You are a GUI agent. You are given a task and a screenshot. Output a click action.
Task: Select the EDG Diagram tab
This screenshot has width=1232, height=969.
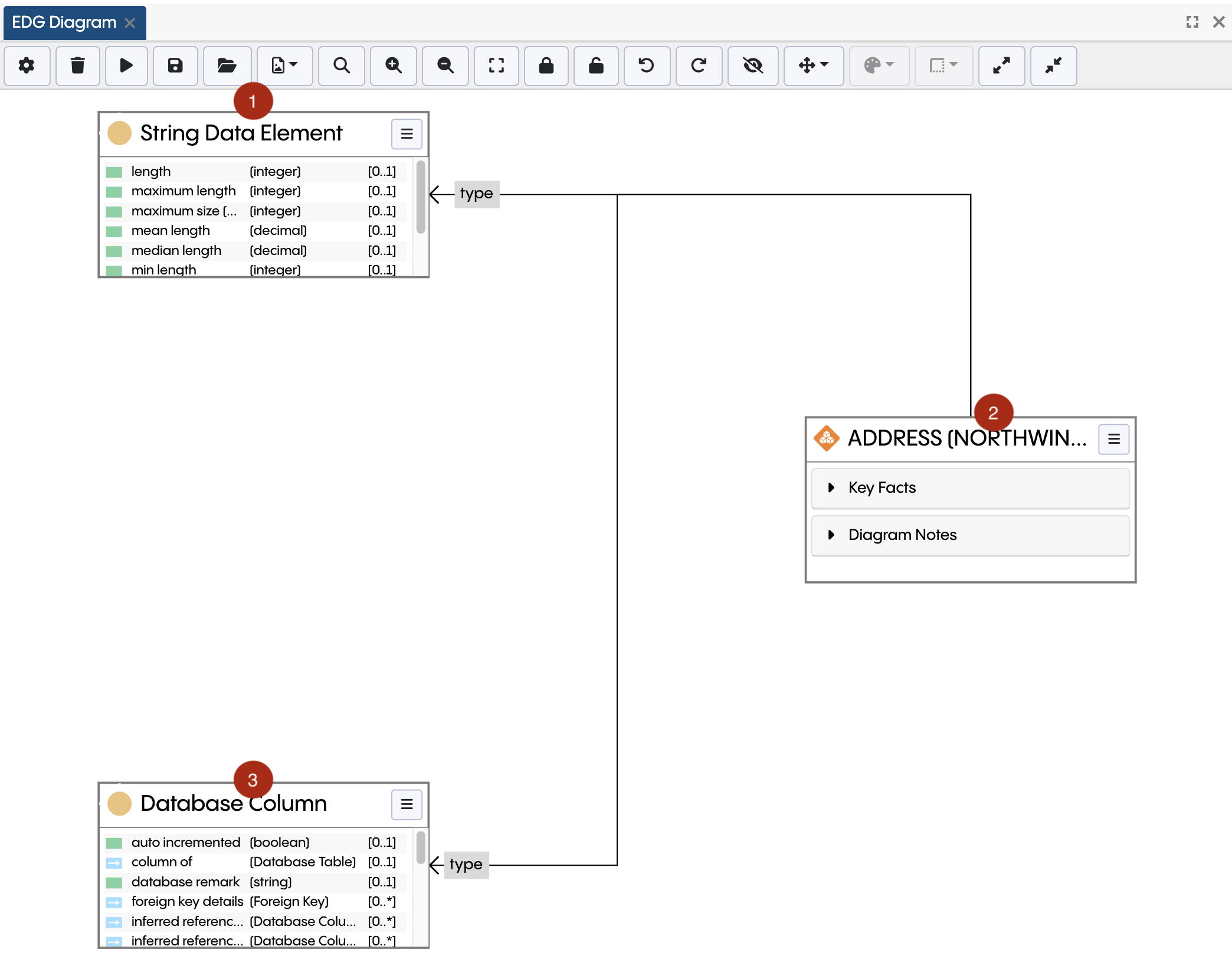[x=64, y=22]
